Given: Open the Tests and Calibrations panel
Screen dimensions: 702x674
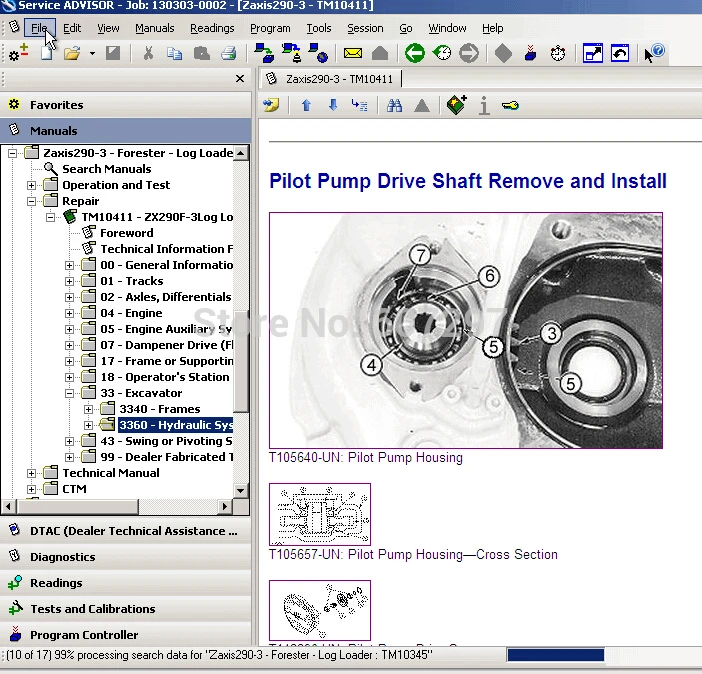Looking at the screenshot, I should coord(125,609).
